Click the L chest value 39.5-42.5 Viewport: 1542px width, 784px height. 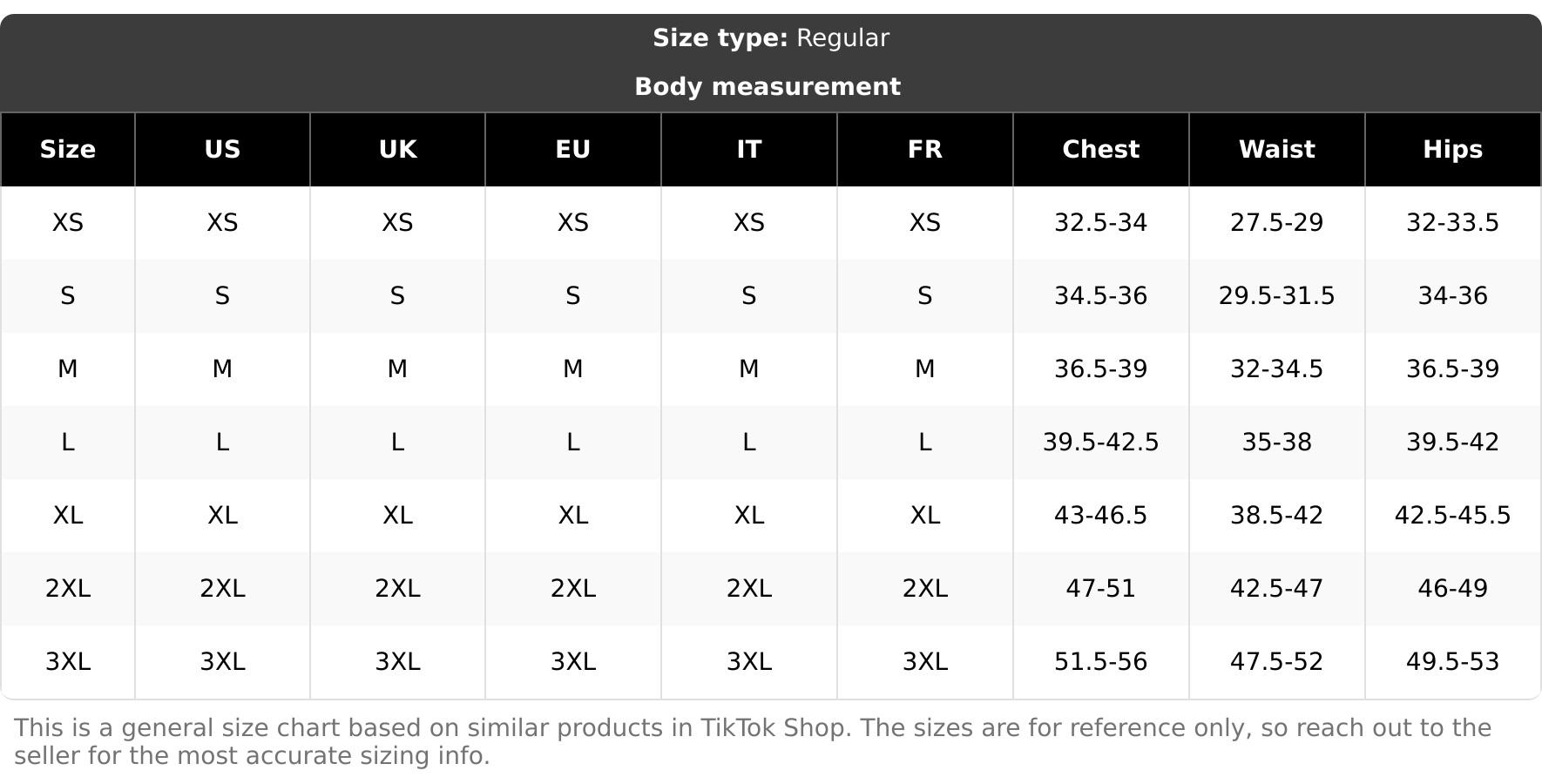tap(1101, 443)
